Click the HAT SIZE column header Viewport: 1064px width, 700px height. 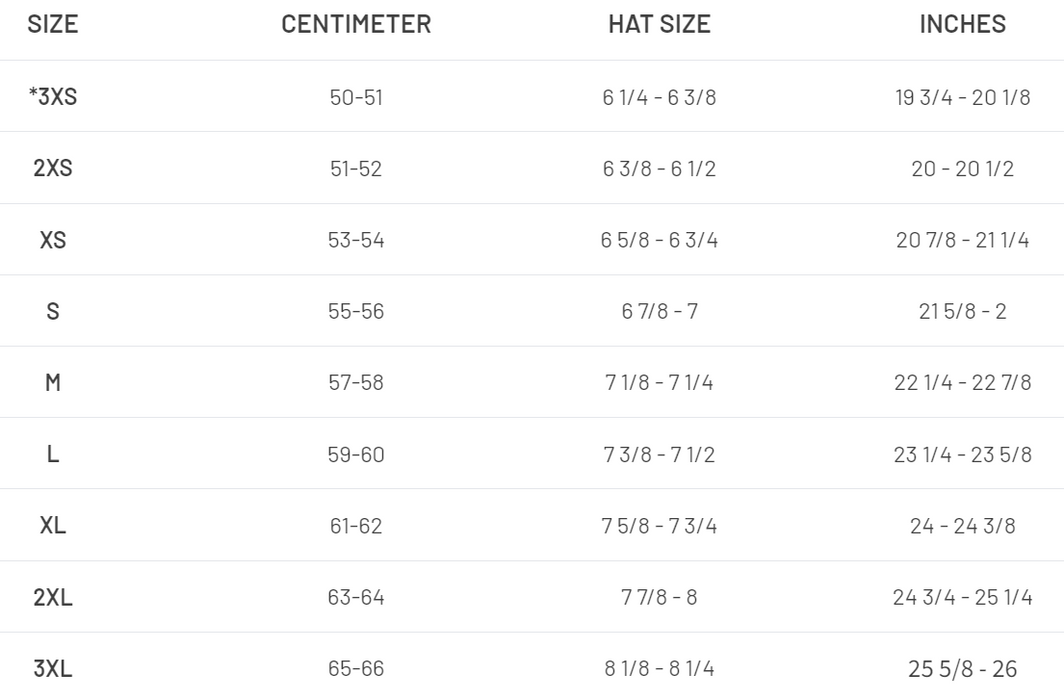(659, 25)
